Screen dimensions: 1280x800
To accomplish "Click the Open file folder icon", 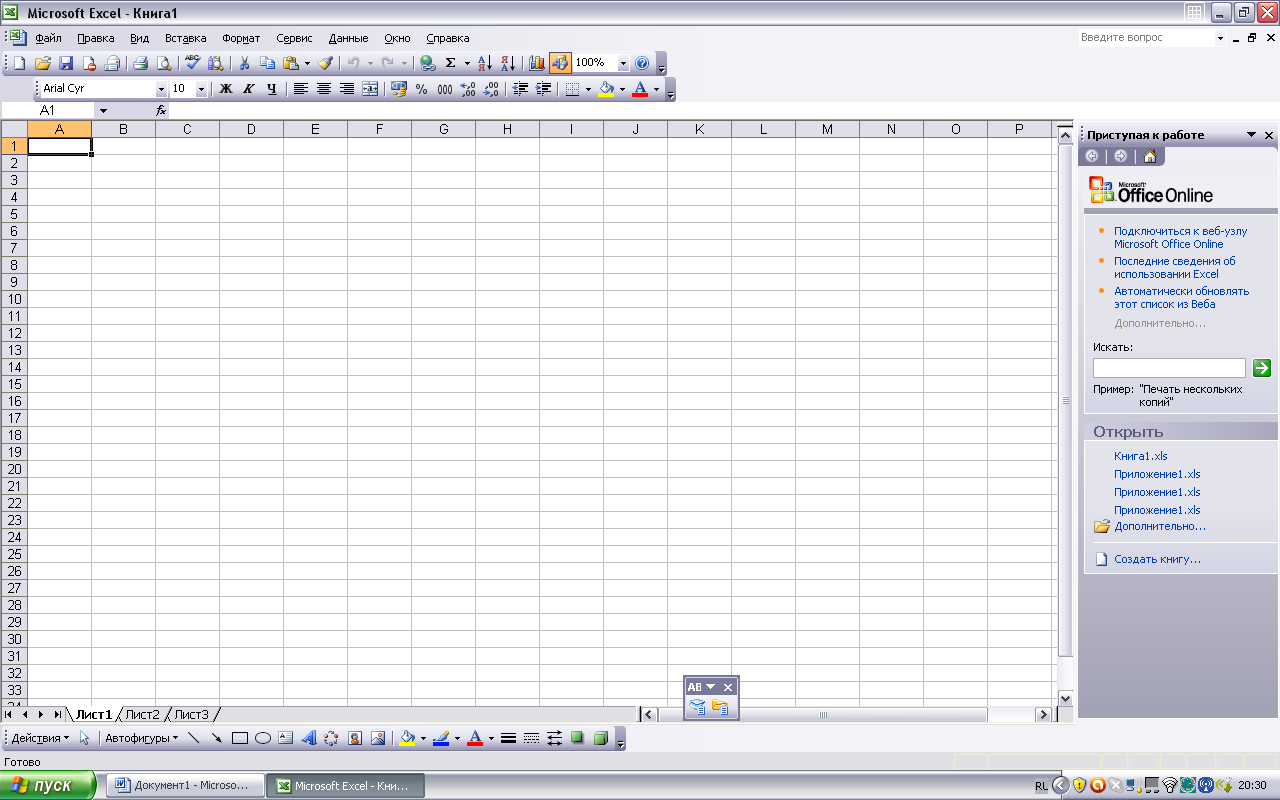I will coord(43,63).
